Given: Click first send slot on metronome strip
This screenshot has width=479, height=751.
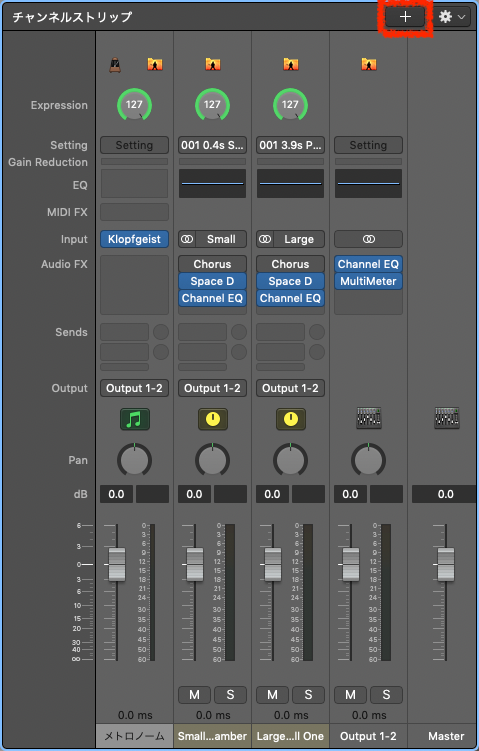Looking at the screenshot, I should coord(125,332).
